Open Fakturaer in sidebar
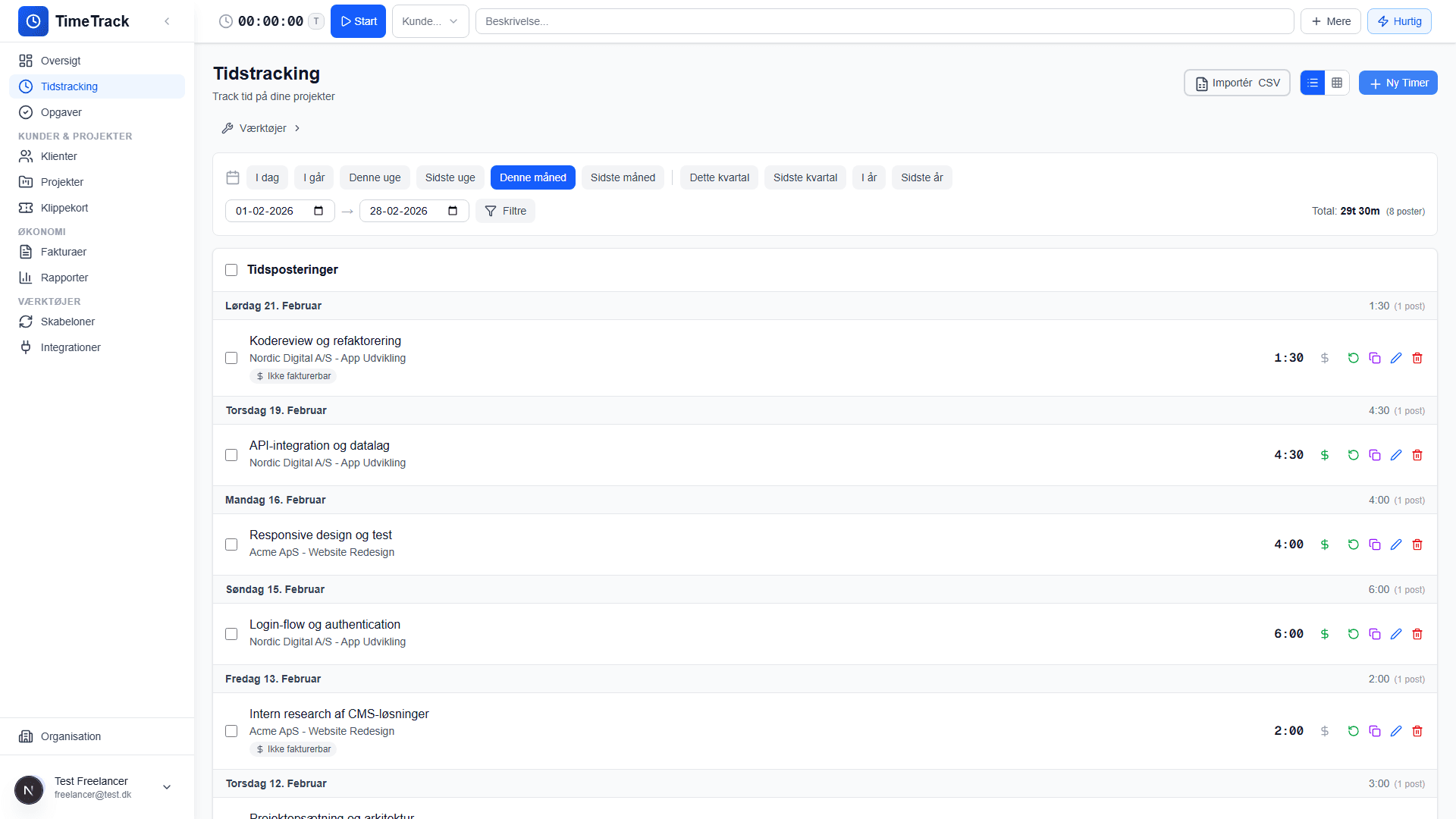The image size is (1456, 819). point(97,252)
